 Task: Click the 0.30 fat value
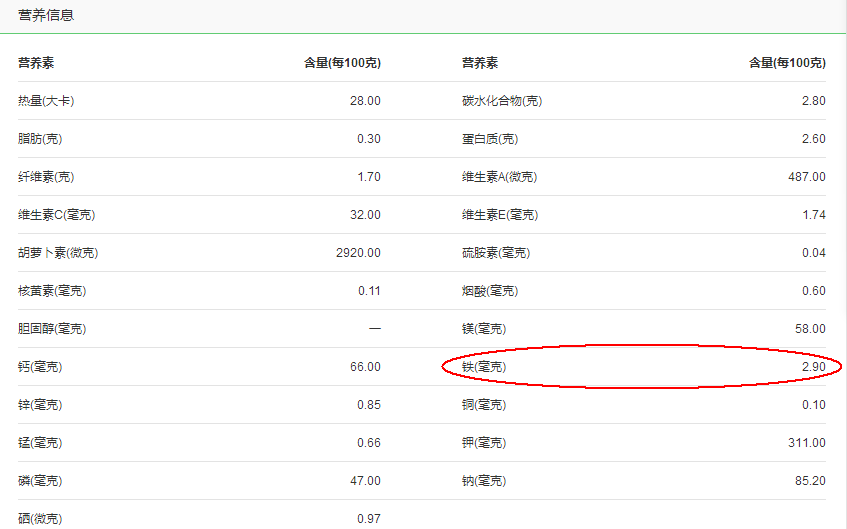[x=368, y=139]
